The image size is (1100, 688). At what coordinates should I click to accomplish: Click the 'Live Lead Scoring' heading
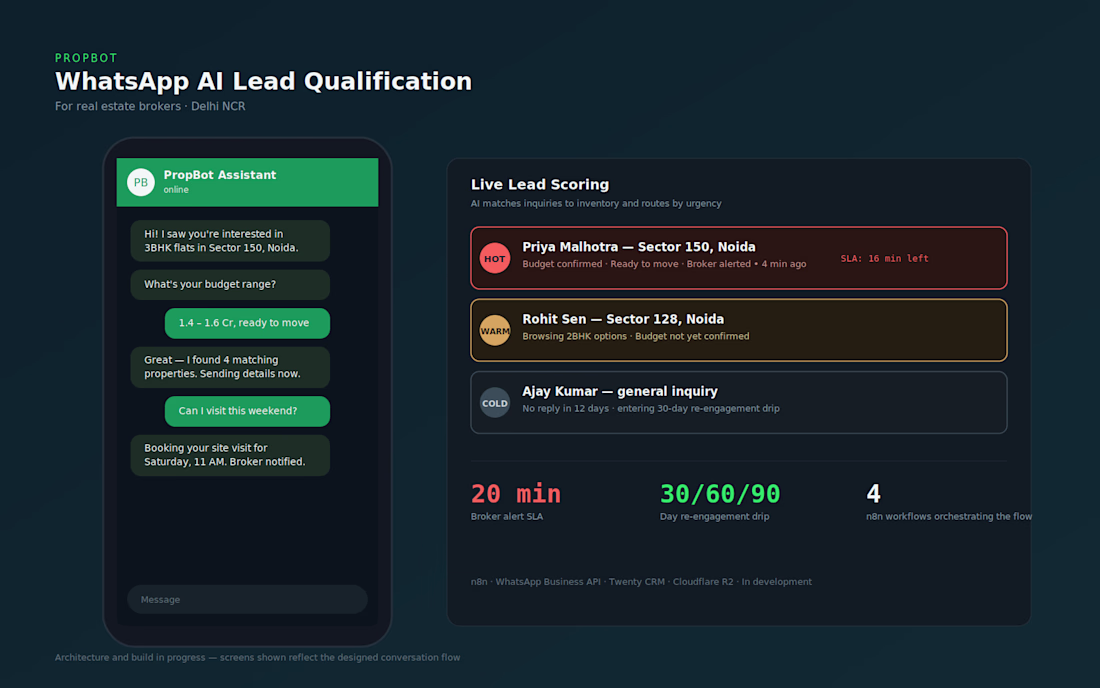coord(539,184)
